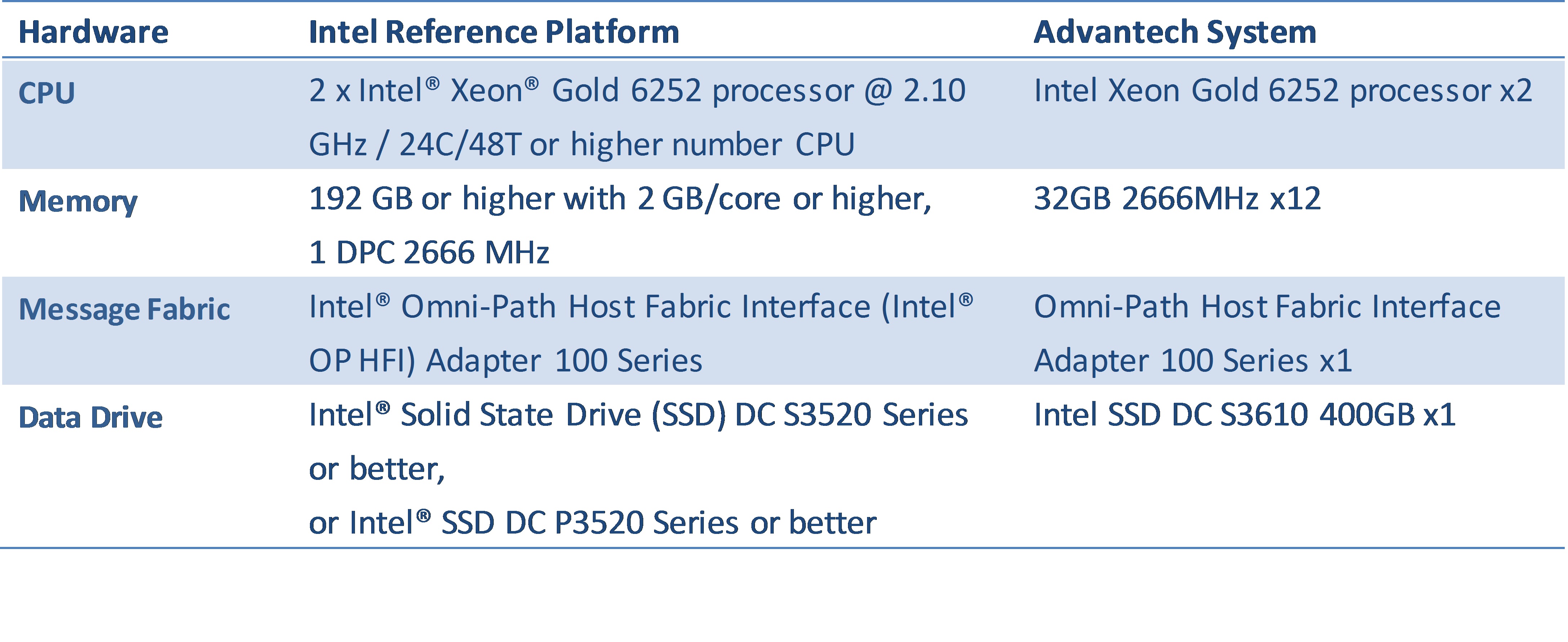Click the 'or better,' line
The width and height of the screenshot is (1568, 642).
tap(377, 469)
